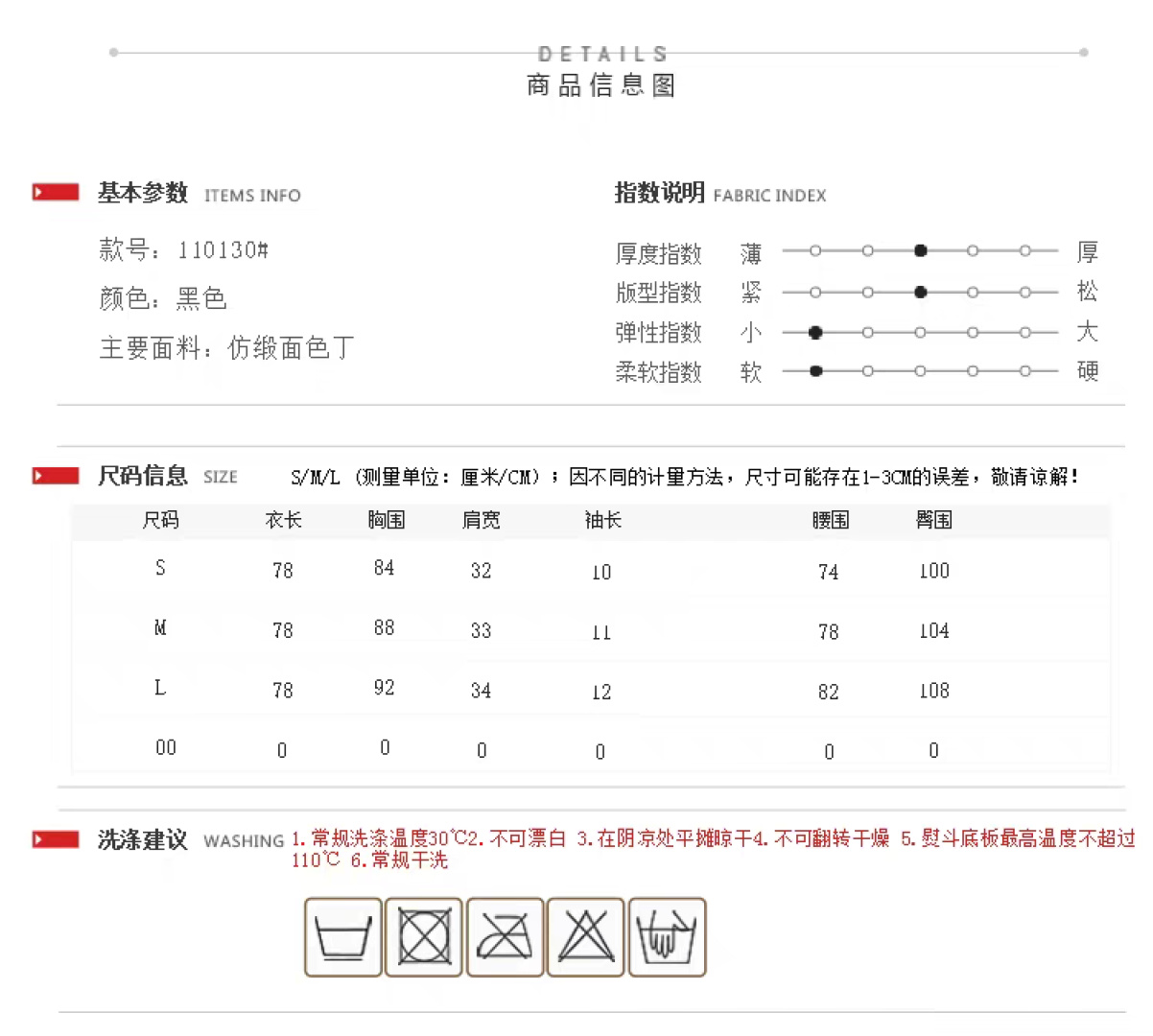Click the 主要面料 fabric description text
1153x1036 pixels.
(x=226, y=347)
